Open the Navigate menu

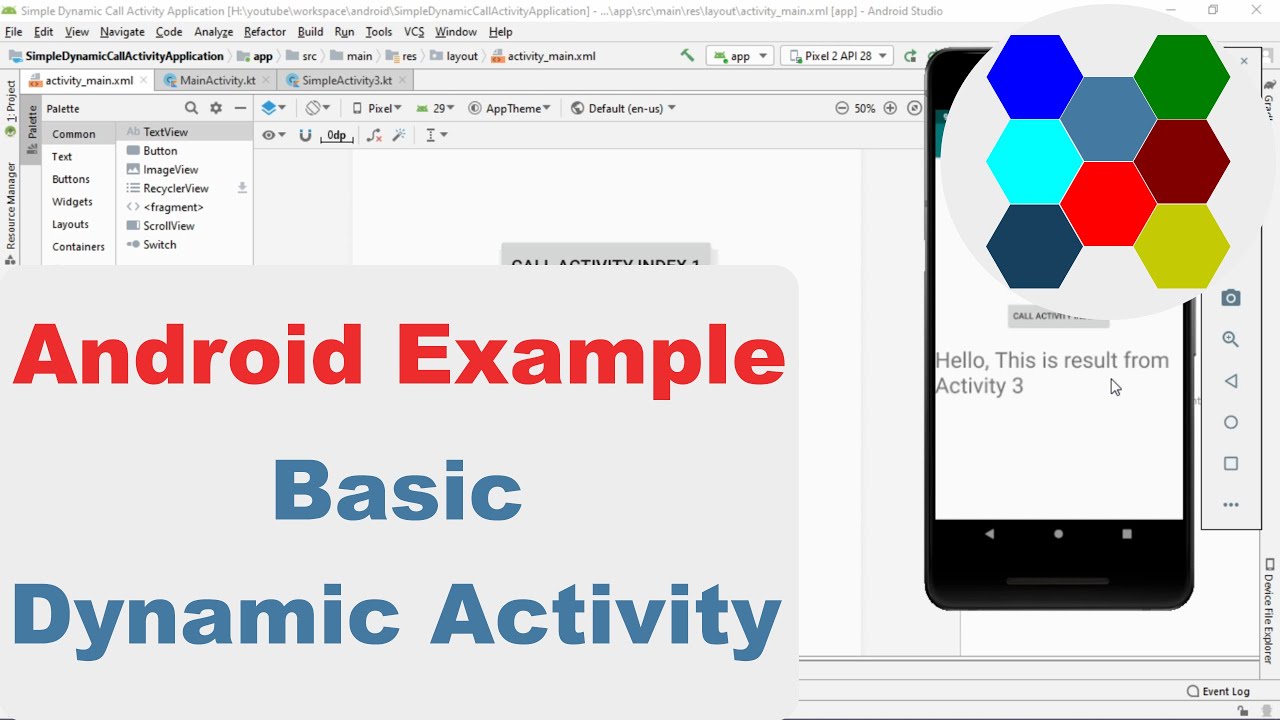pyautogui.click(x=122, y=32)
